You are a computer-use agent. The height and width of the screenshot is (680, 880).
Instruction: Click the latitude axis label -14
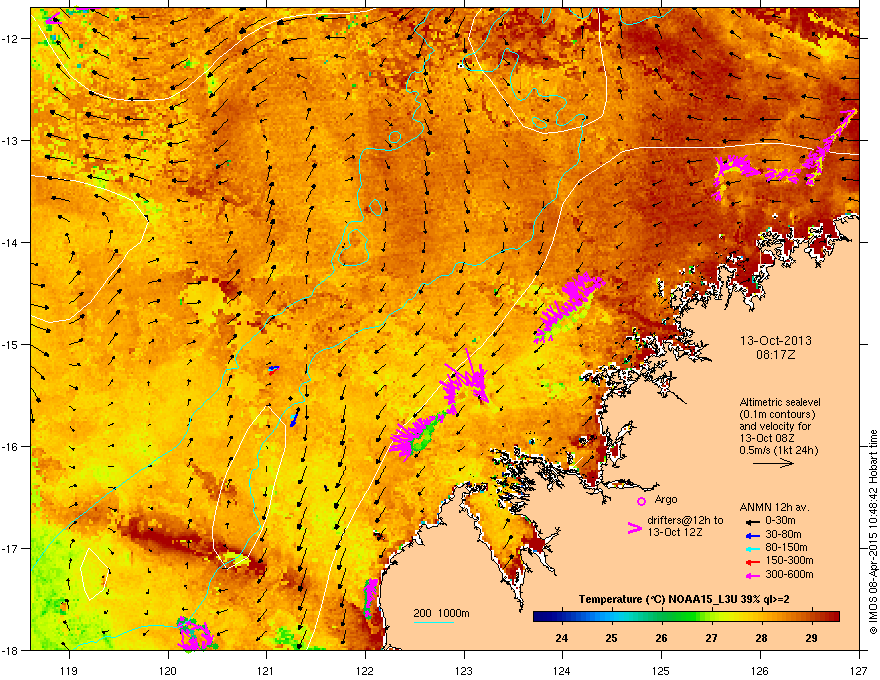click(x=10, y=242)
